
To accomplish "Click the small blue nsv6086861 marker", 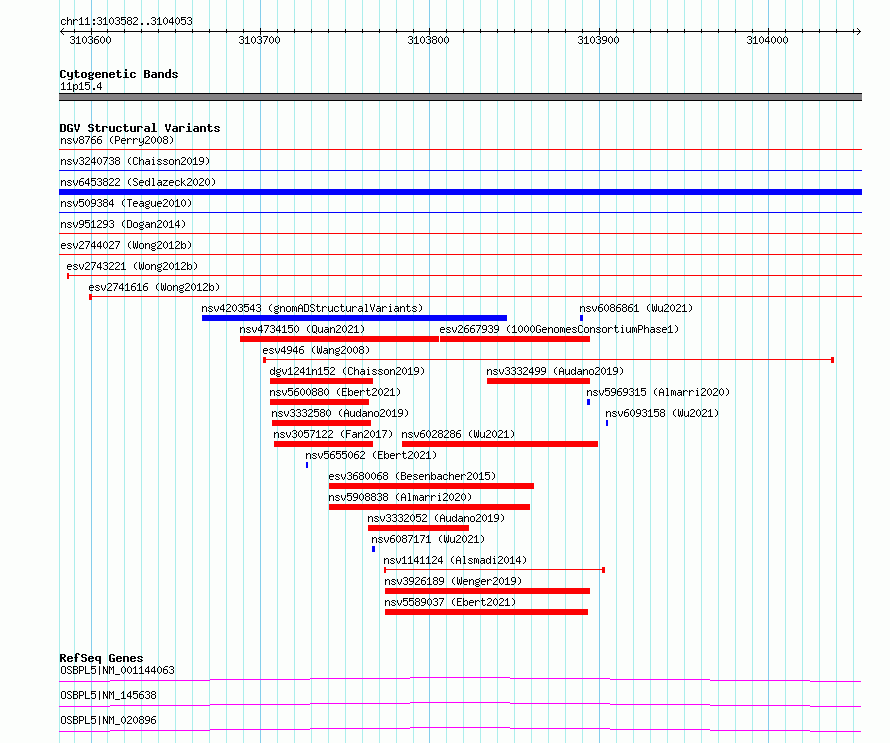I will (581, 318).
